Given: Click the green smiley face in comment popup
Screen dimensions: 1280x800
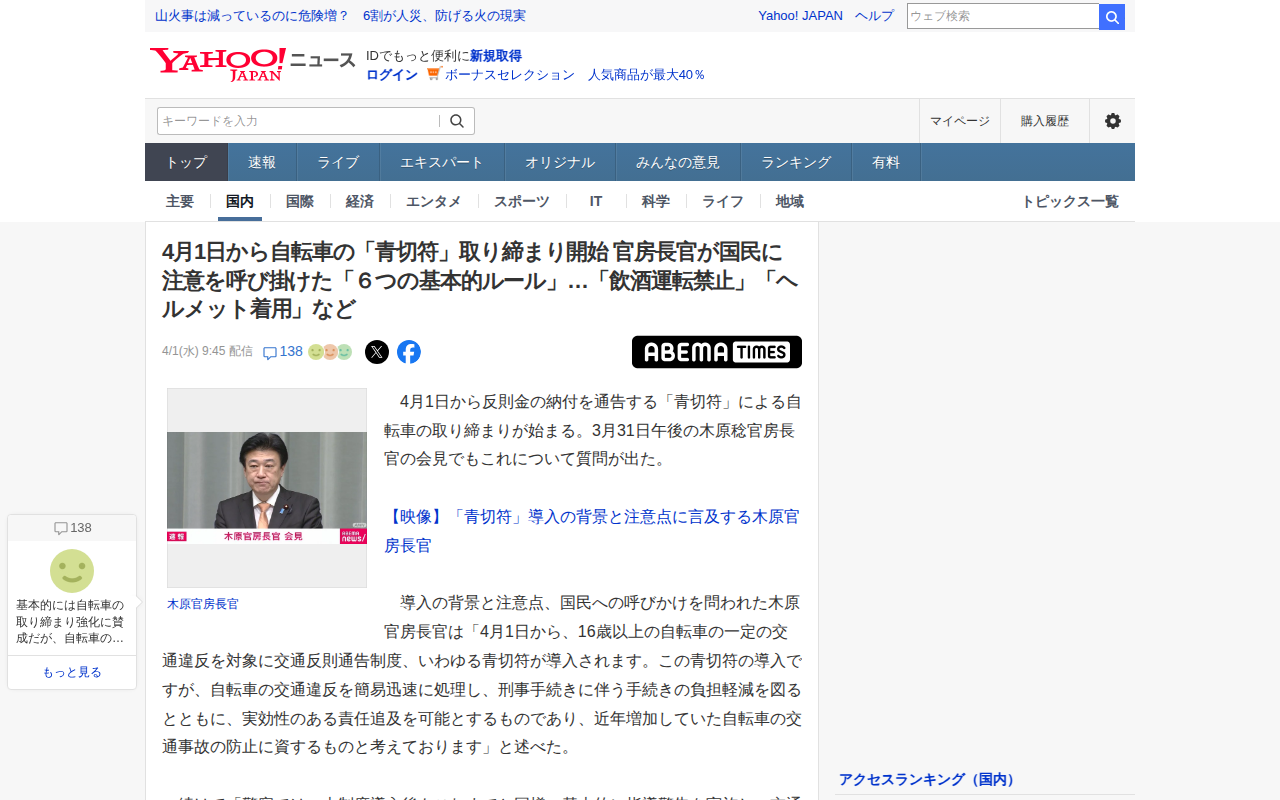Looking at the screenshot, I should pos(72,571).
